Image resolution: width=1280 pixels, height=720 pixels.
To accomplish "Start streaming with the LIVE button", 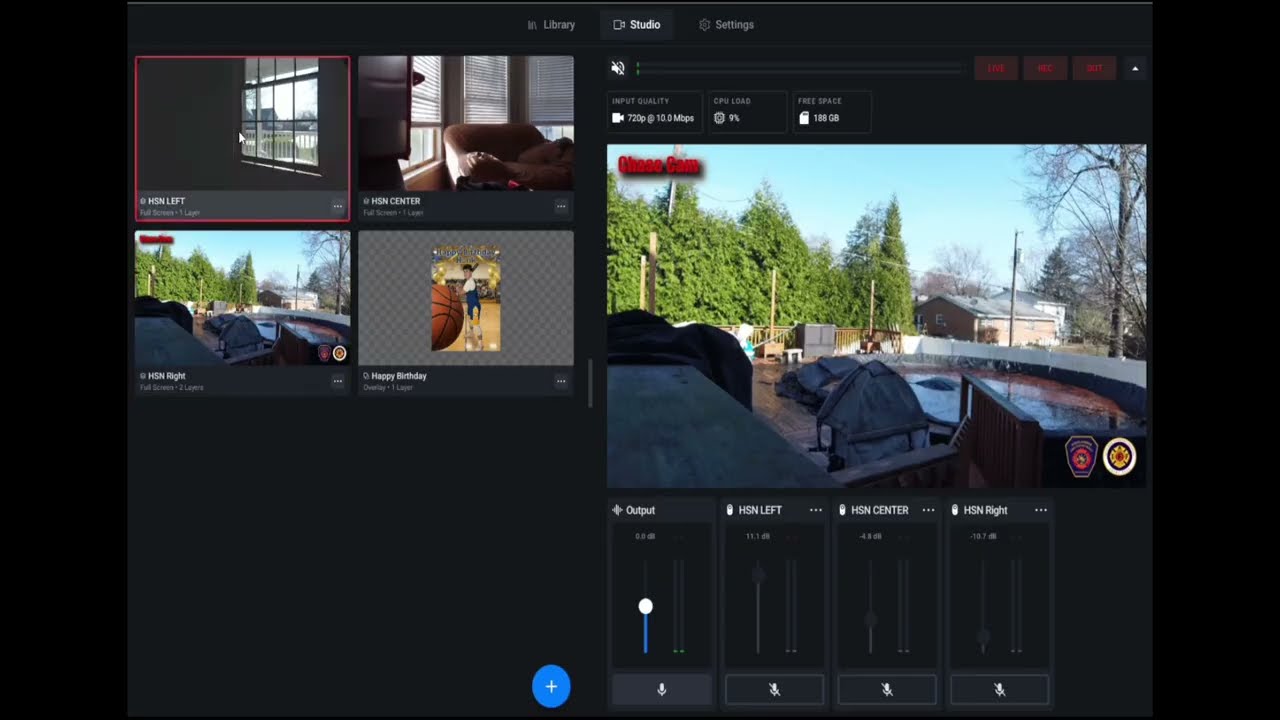I will [x=996, y=68].
